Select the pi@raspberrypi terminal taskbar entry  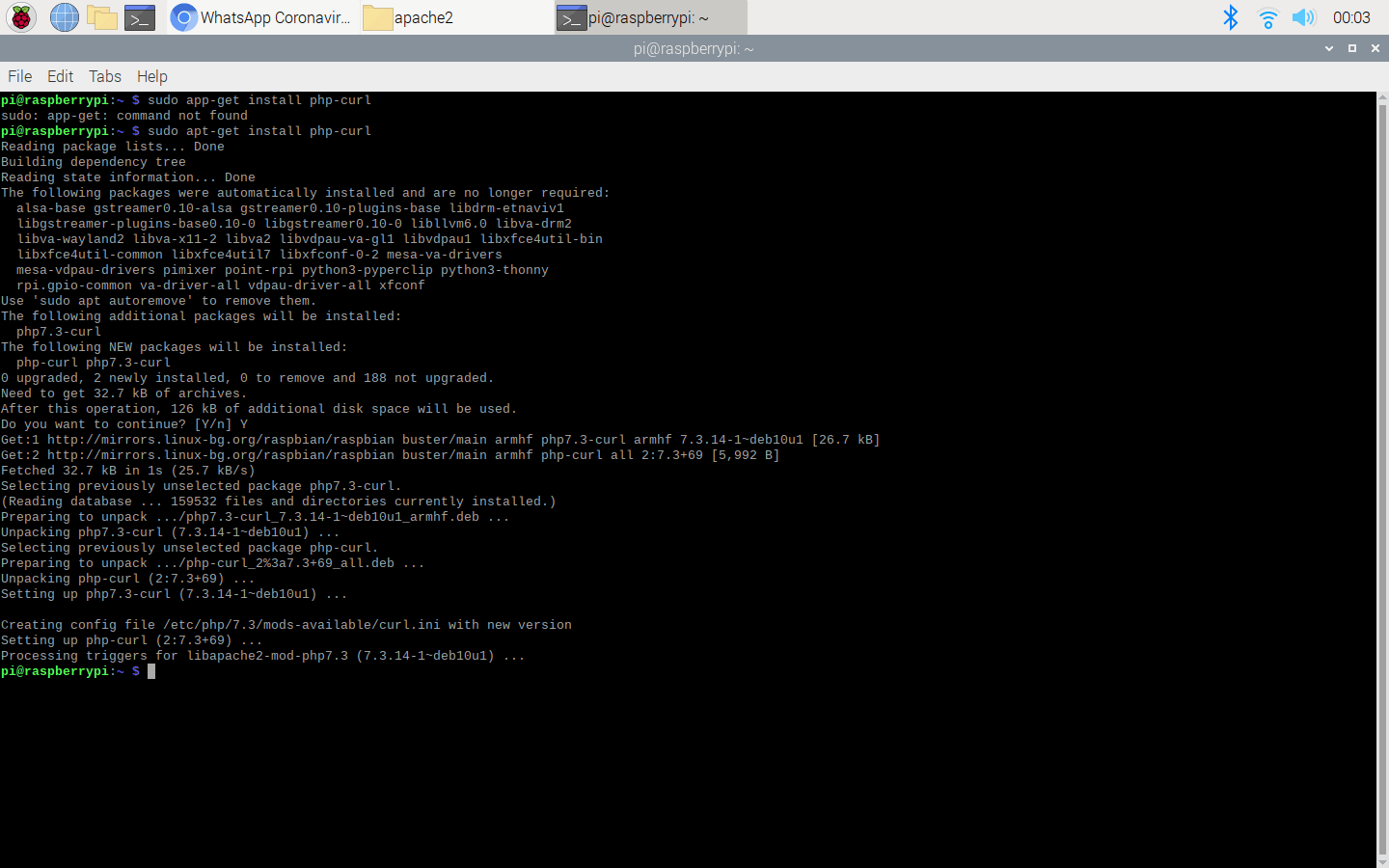[649, 17]
